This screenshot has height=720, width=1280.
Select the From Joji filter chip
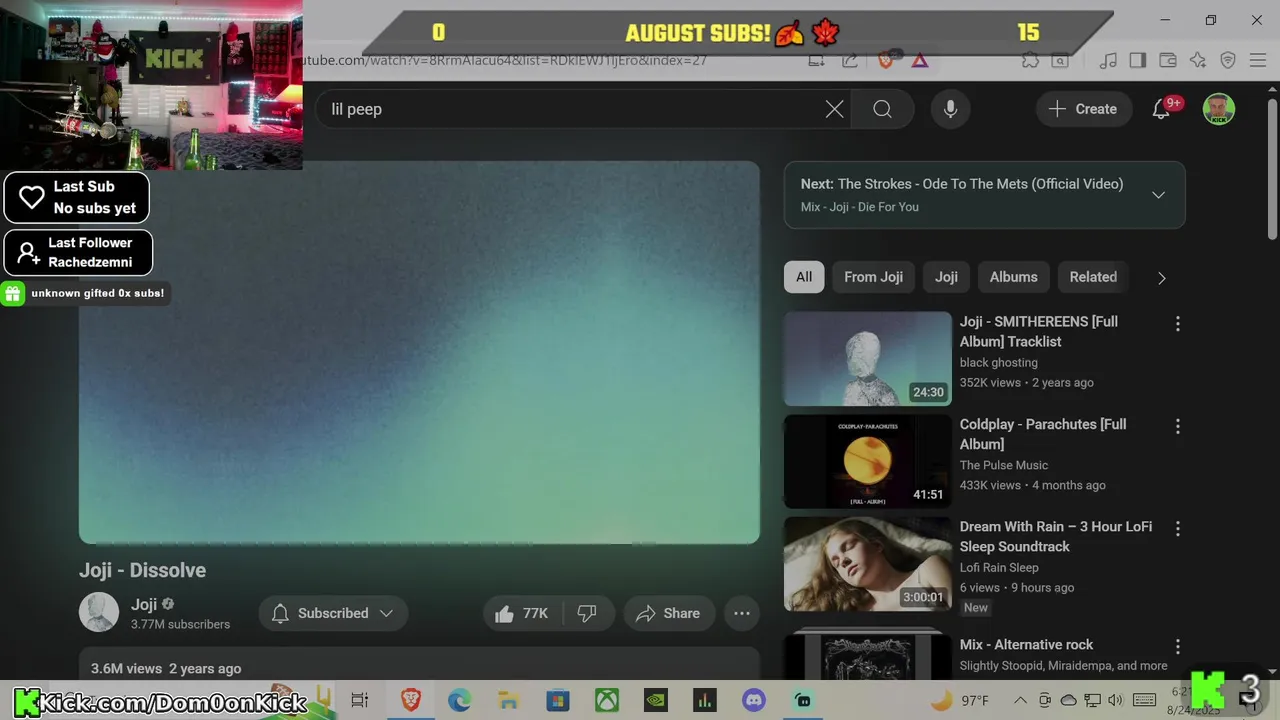(873, 277)
